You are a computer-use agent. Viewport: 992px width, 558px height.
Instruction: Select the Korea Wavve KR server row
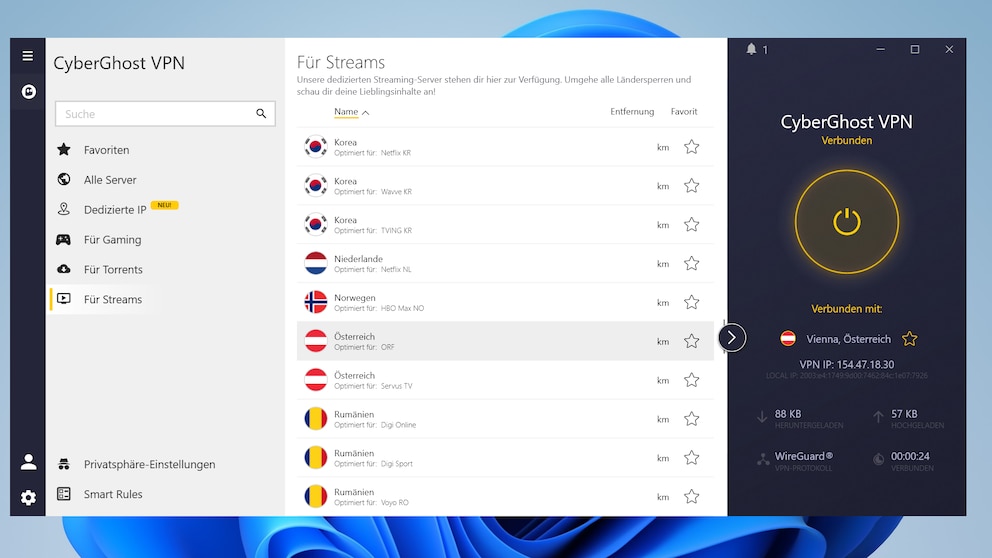click(505, 186)
